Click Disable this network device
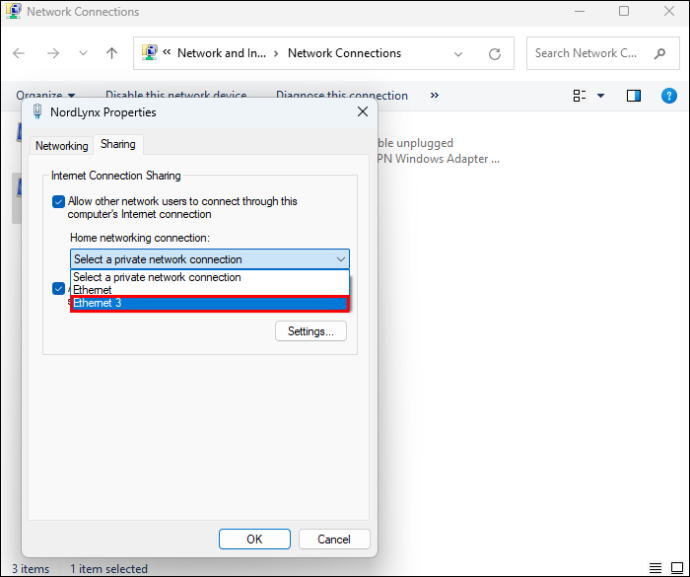This screenshot has height=577, width=690. pos(176,95)
